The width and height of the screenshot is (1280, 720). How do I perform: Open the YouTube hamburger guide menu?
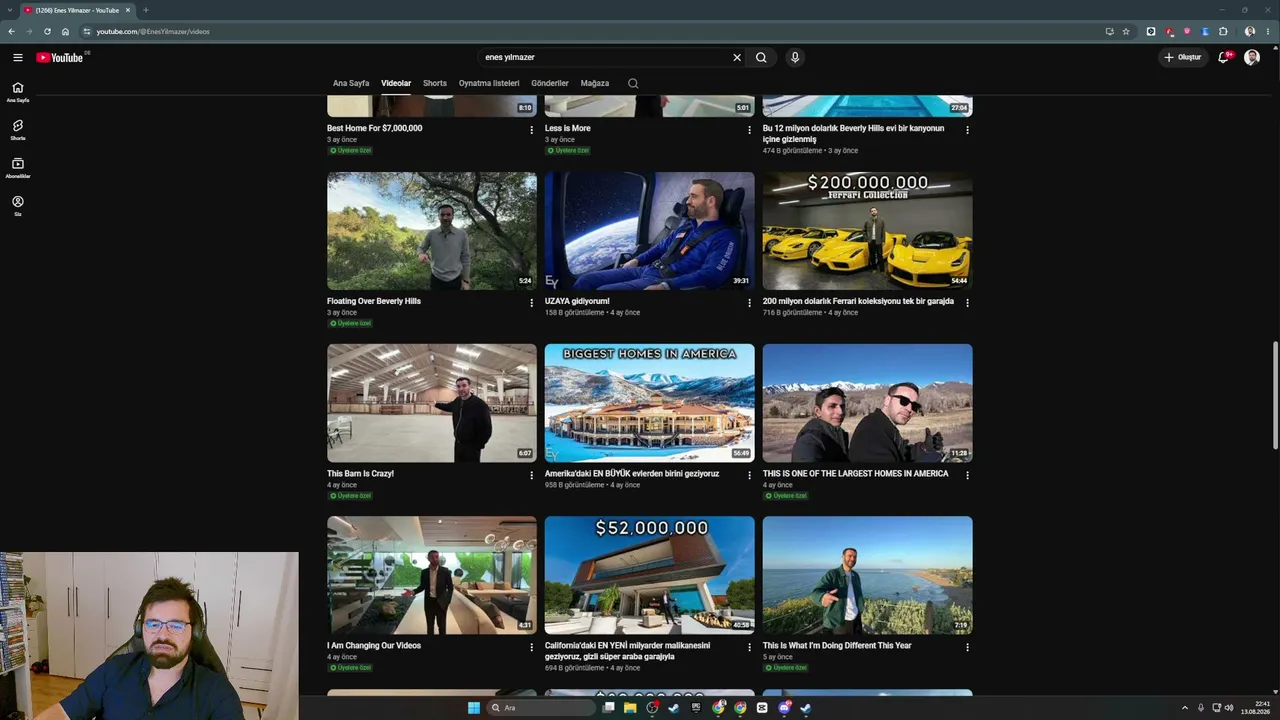point(17,57)
